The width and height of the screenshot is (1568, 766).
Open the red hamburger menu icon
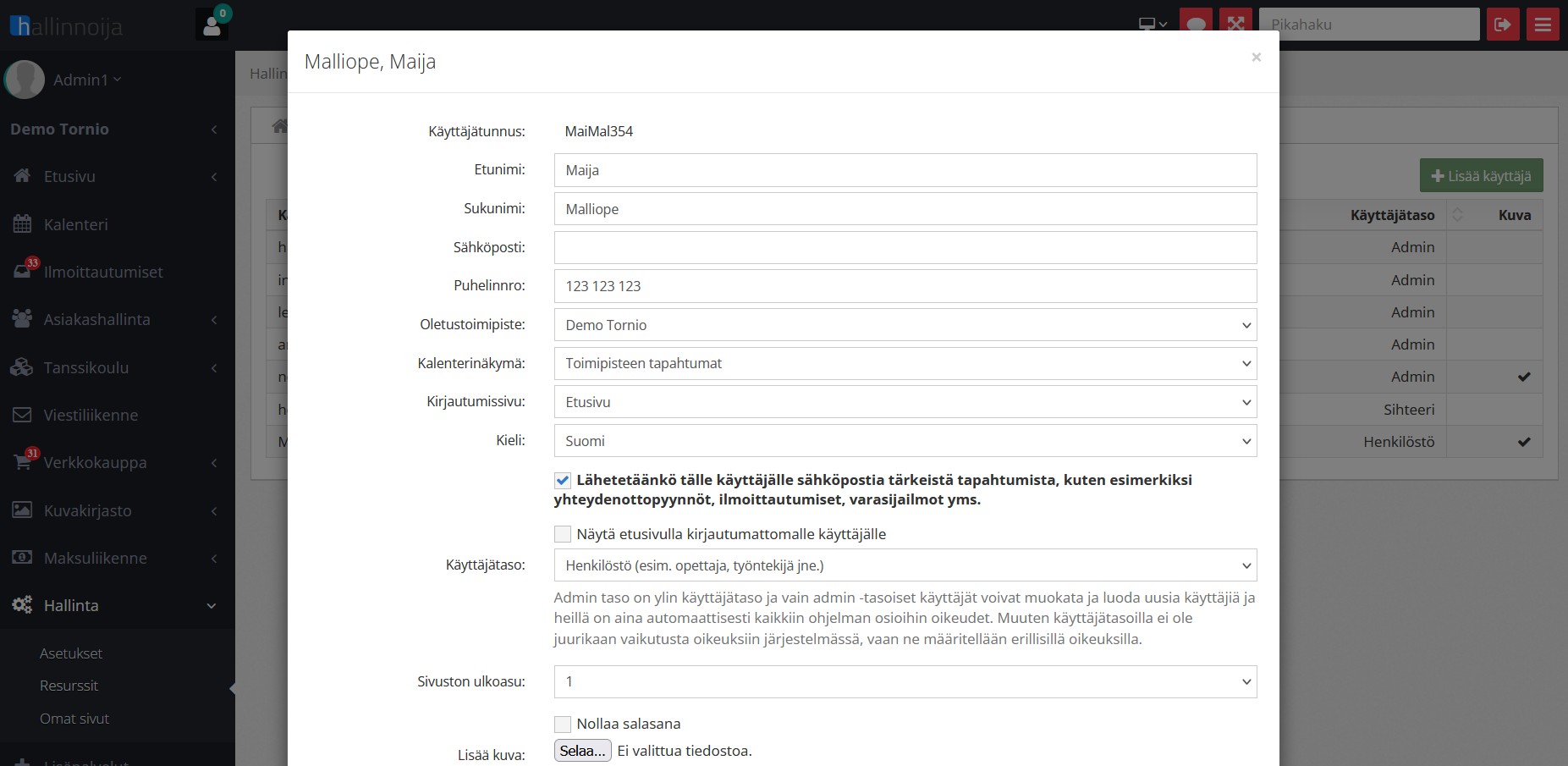coord(1543,25)
